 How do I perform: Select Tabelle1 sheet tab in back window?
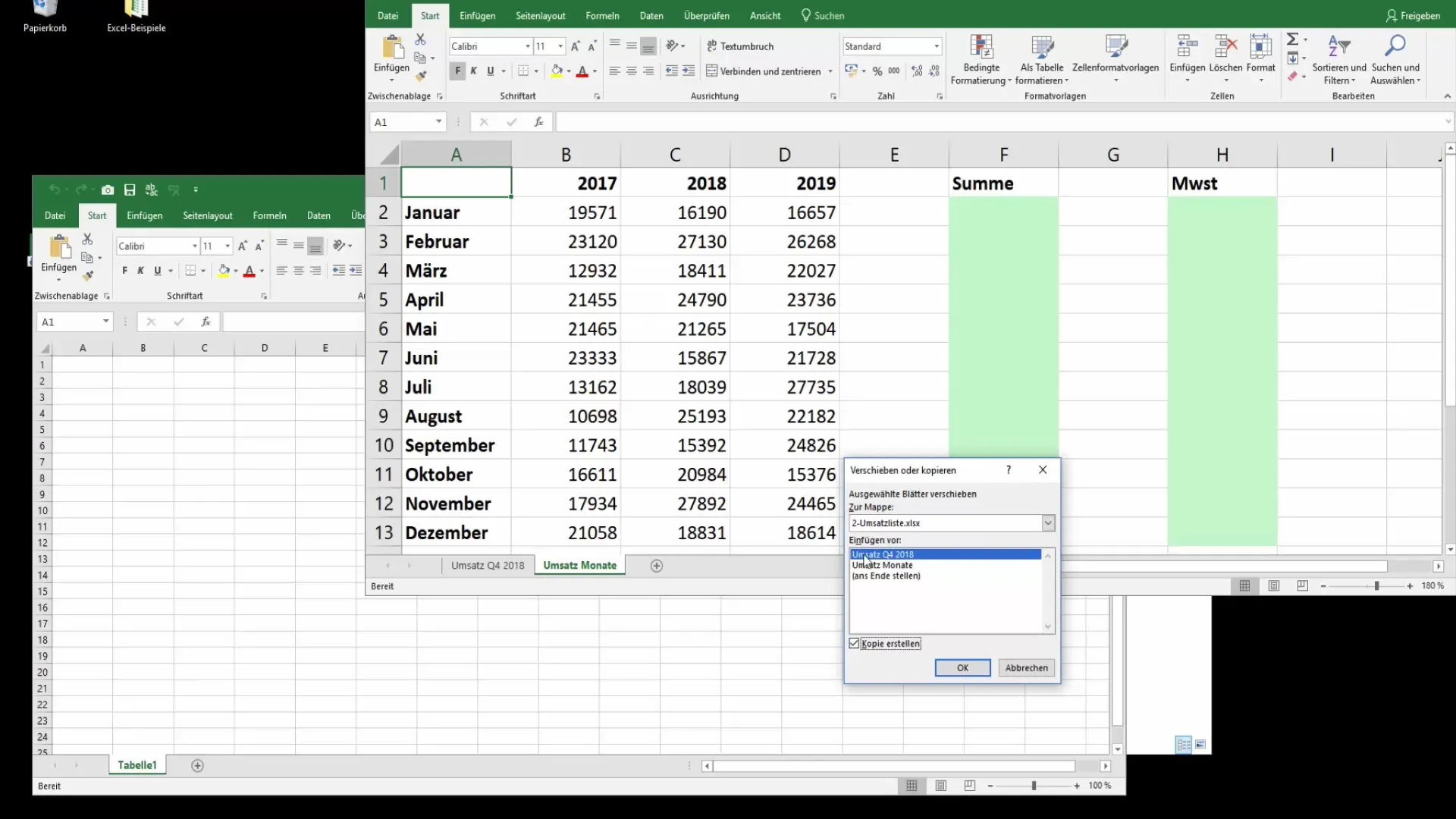[137, 765]
